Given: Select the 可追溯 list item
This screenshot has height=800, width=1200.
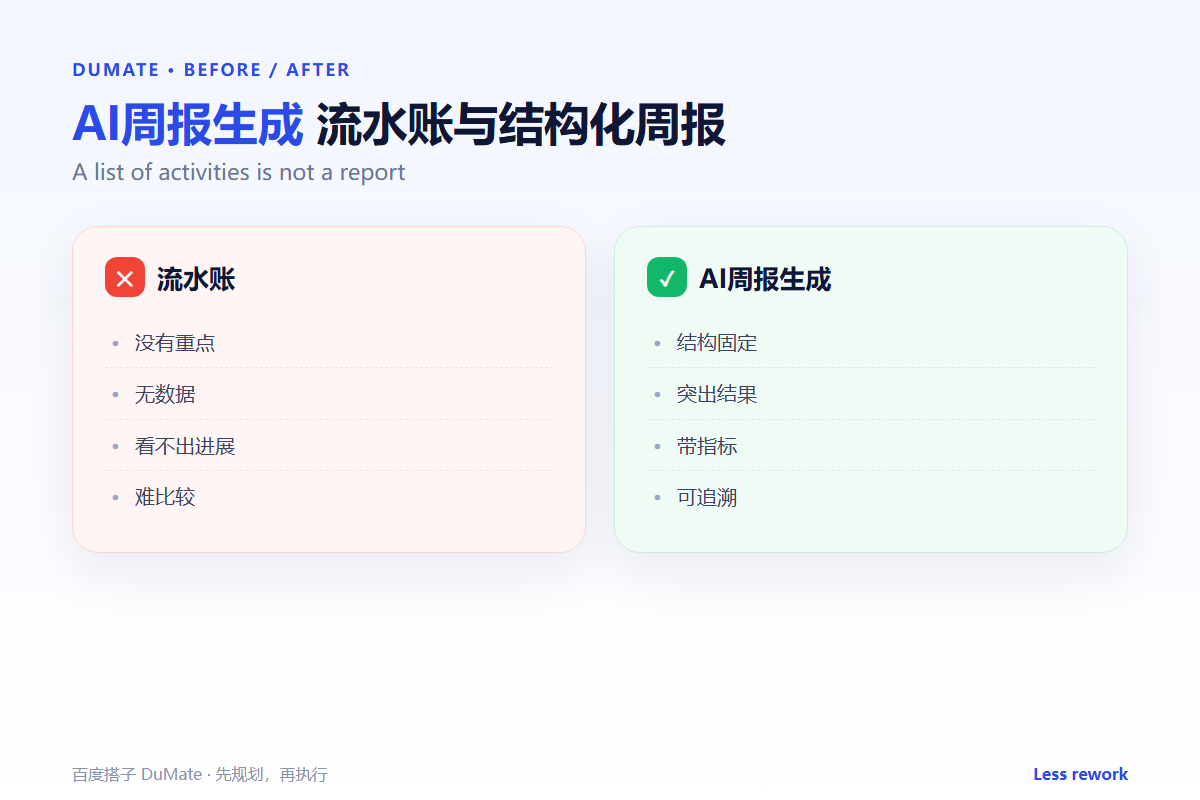Looking at the screenshot, I should [x=871, y=497].
